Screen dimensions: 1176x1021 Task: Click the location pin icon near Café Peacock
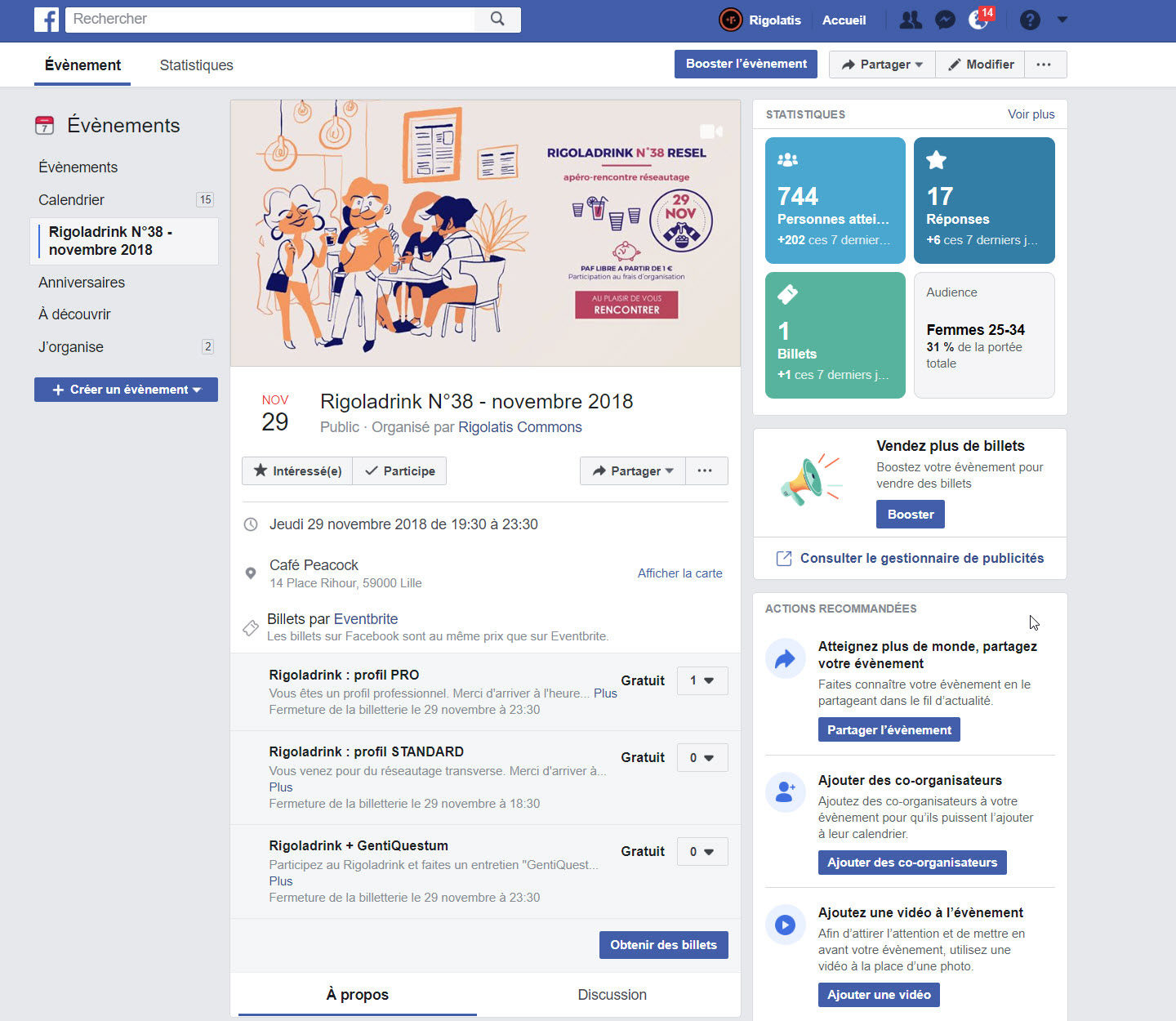[251, 573]
